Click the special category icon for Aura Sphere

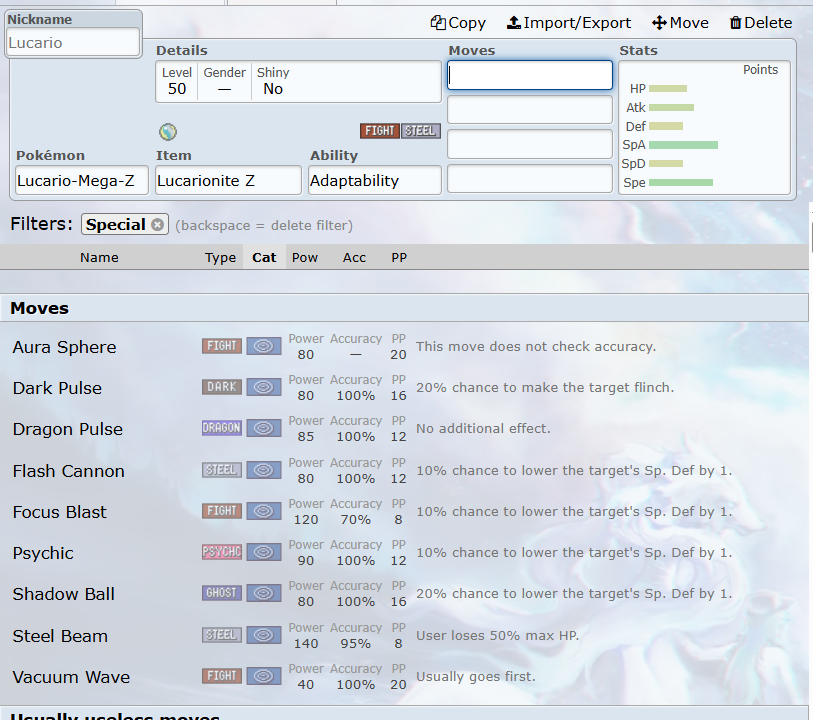pyautogui.click(x=264, y=346)
